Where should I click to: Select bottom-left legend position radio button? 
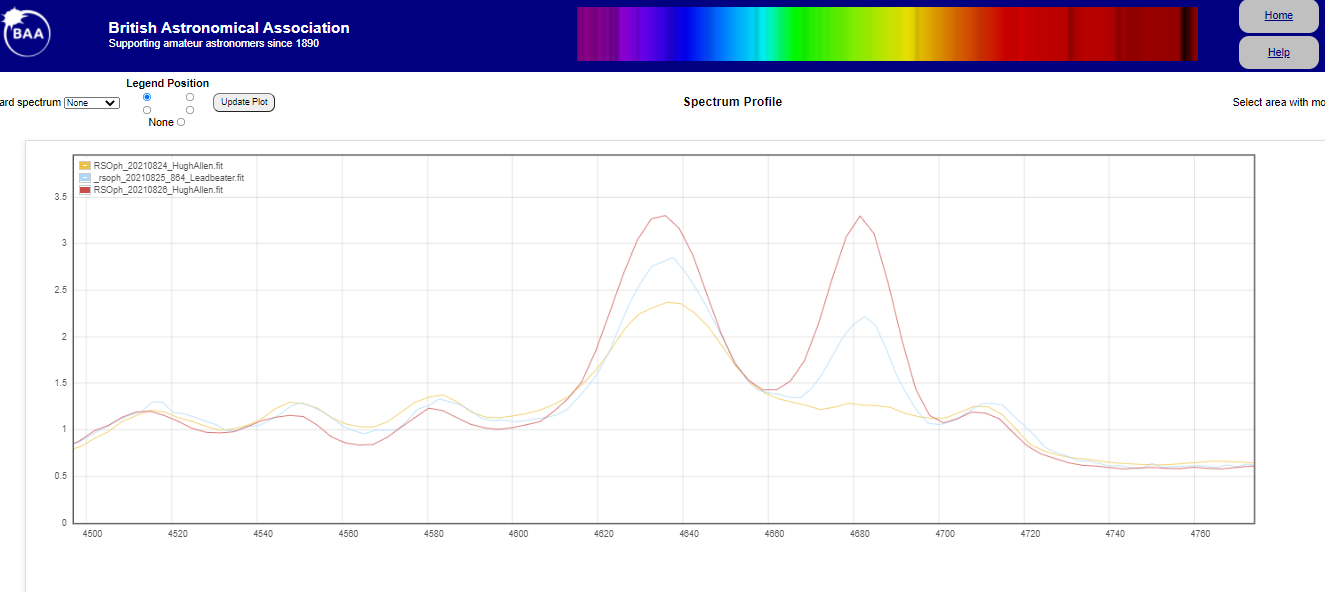pos(147,110)
